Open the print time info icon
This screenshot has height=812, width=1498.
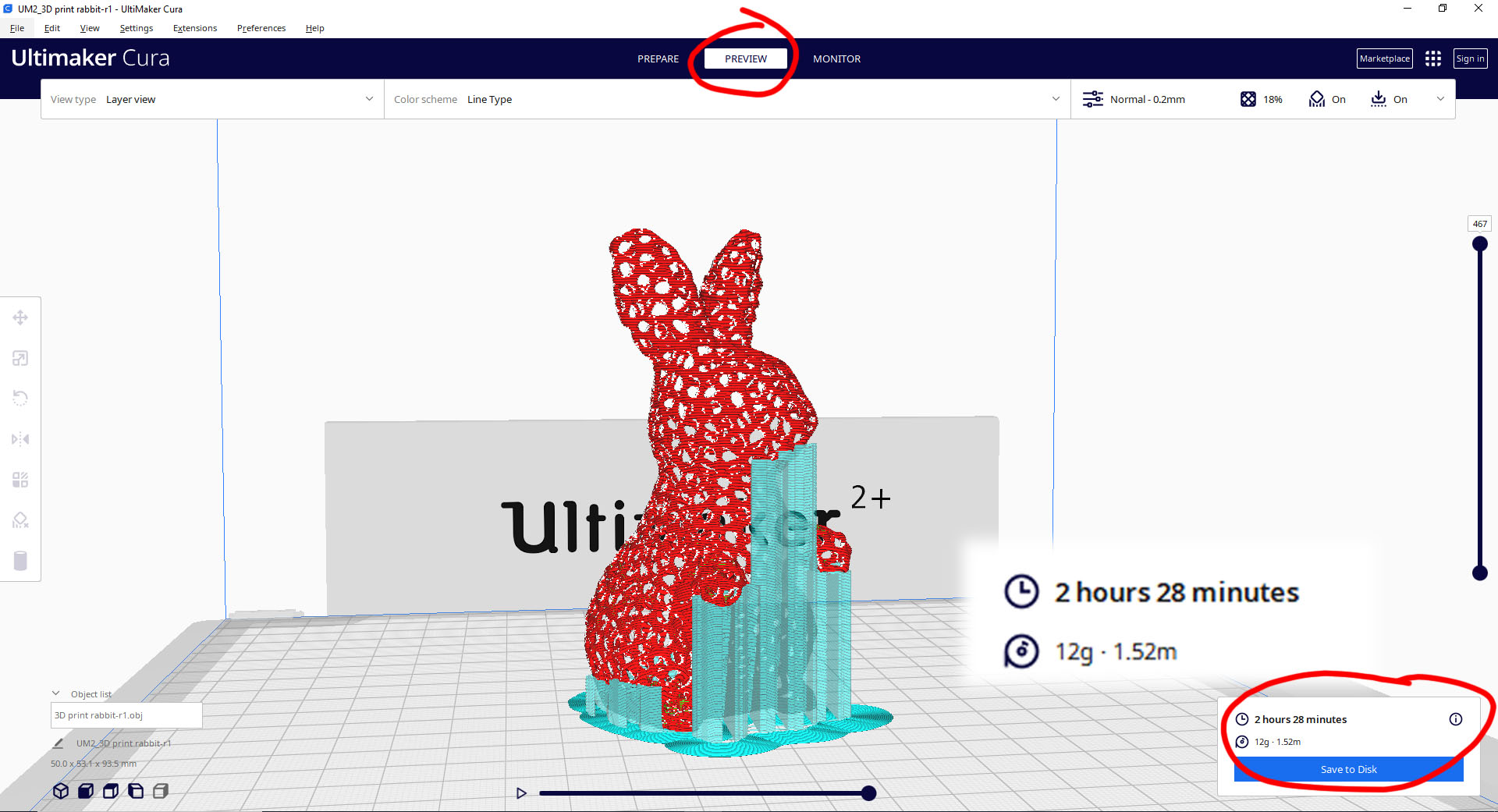click(1456, 719)
